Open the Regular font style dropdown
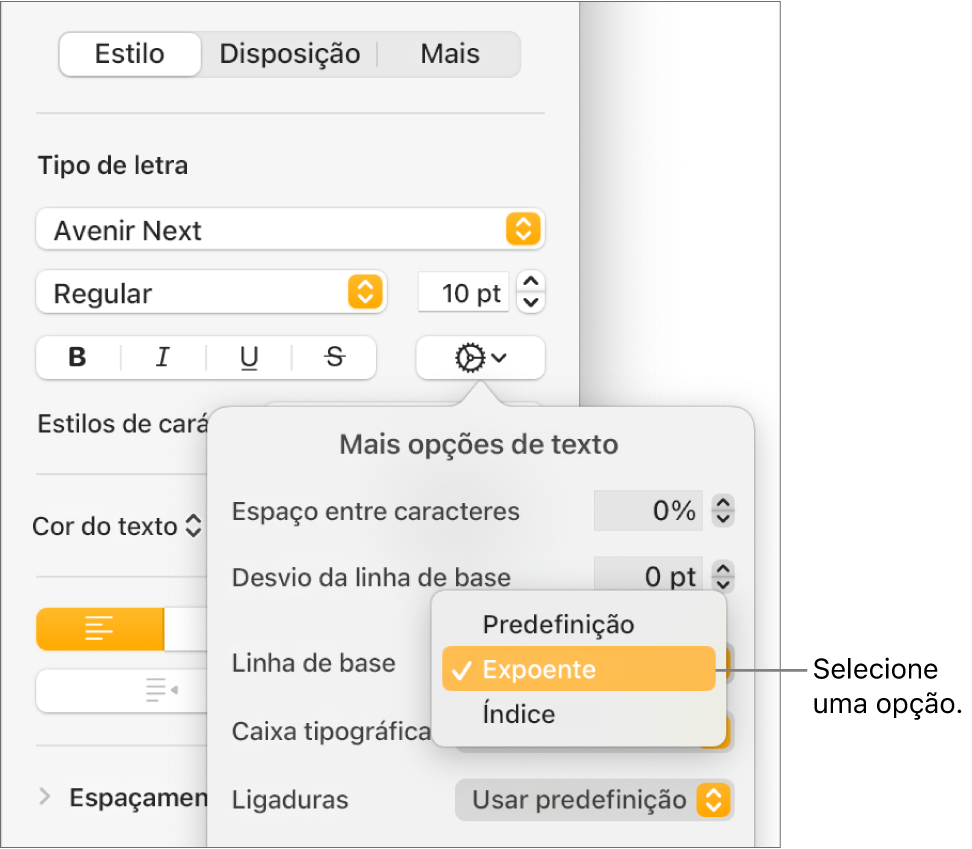Image resolution: width=972 pixels, height=849 pixels. click(210, 294)
